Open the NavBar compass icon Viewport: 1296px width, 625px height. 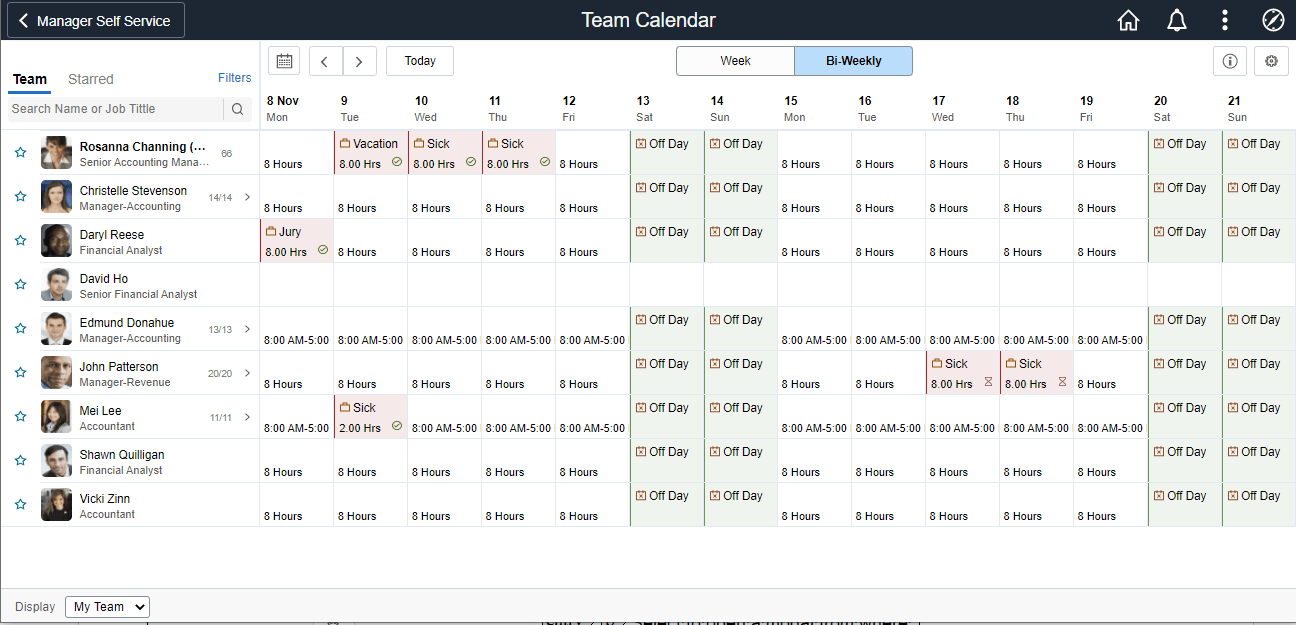pyautogui.click(x=1271, y=20)
